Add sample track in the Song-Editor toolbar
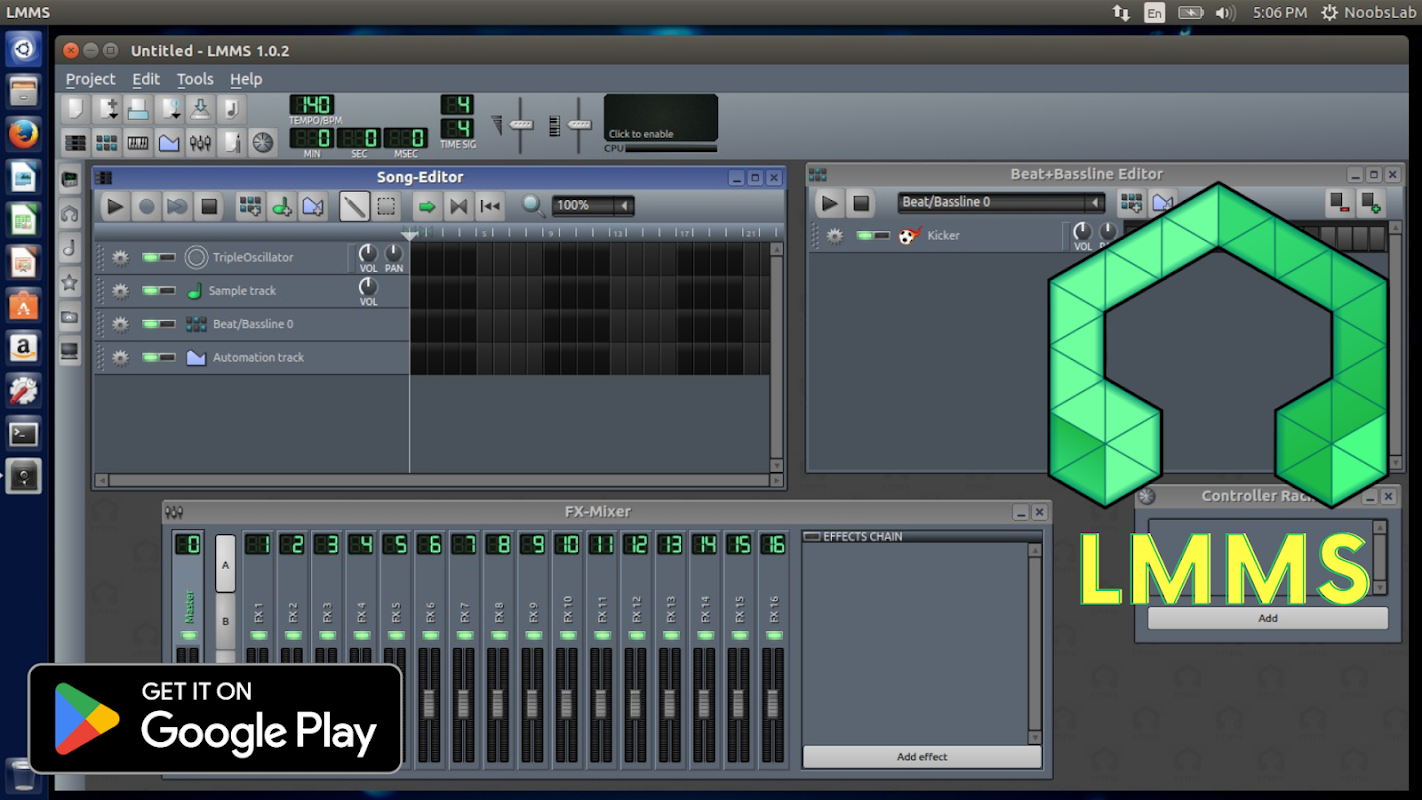The height and width of the screenshot is (800, 1422). click(282, 207)
